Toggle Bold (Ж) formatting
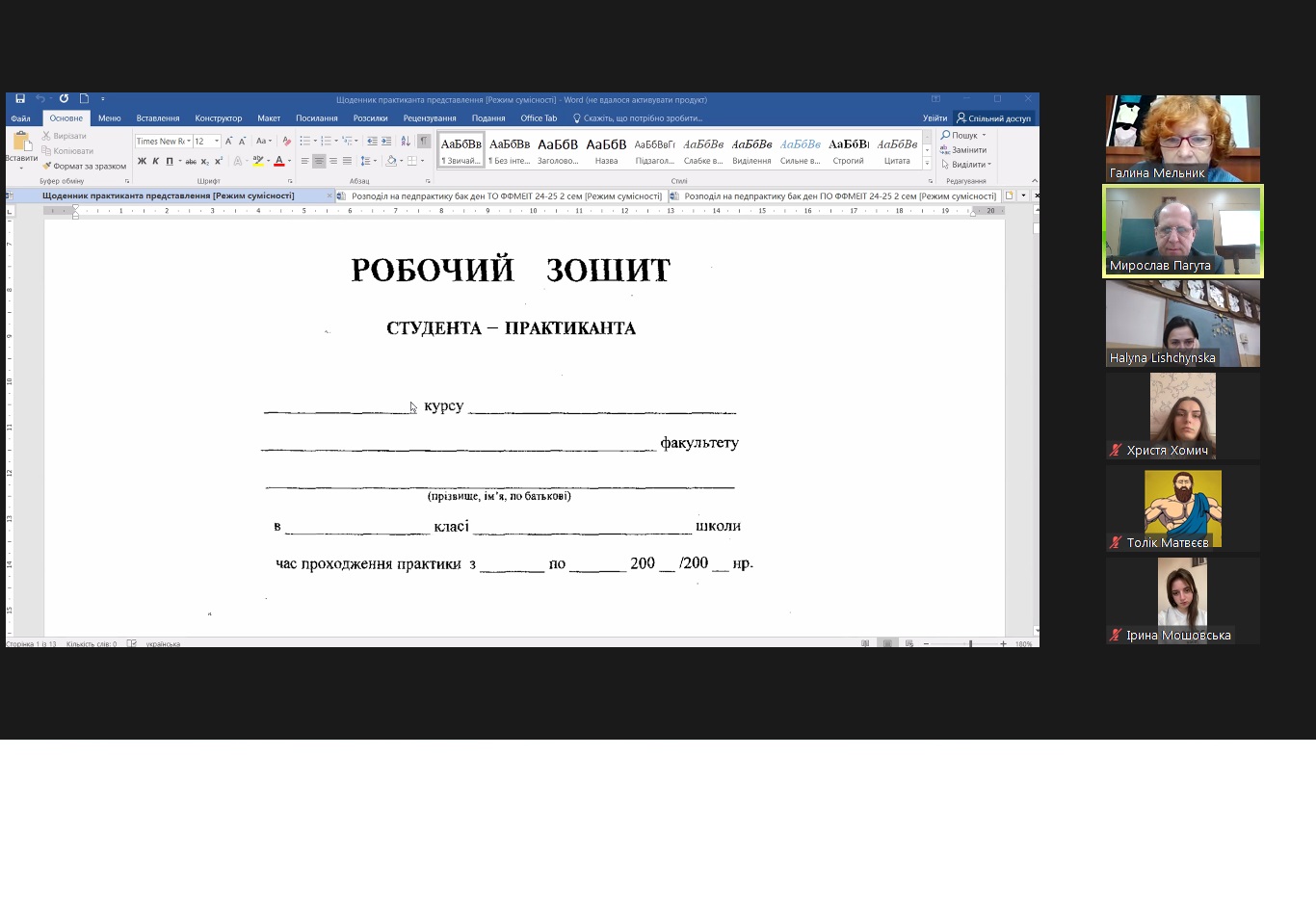The height and width of the screenshot is (912, 1316). point(142,162)
